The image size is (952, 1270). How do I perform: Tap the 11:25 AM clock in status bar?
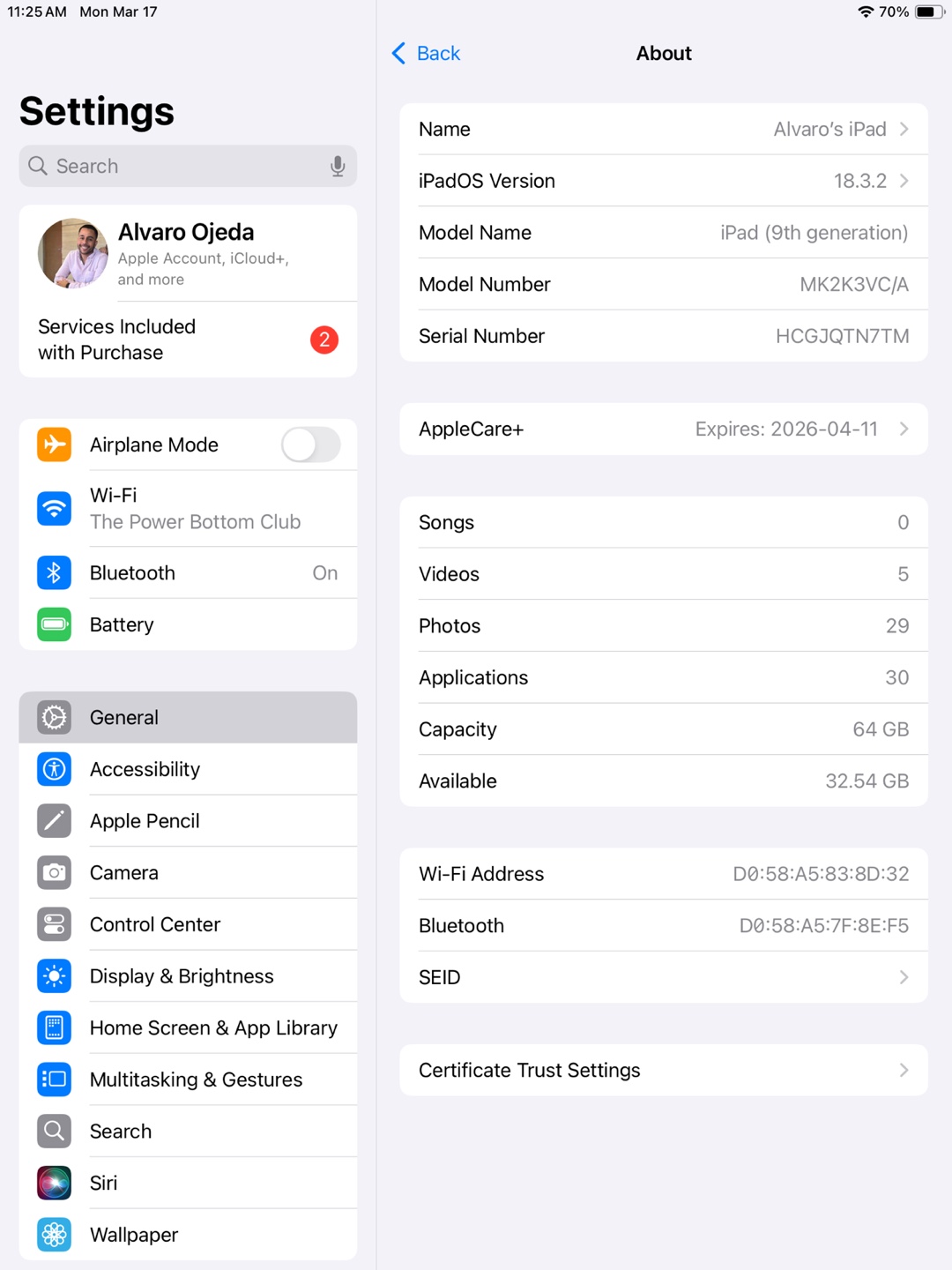tap(37, 11)
